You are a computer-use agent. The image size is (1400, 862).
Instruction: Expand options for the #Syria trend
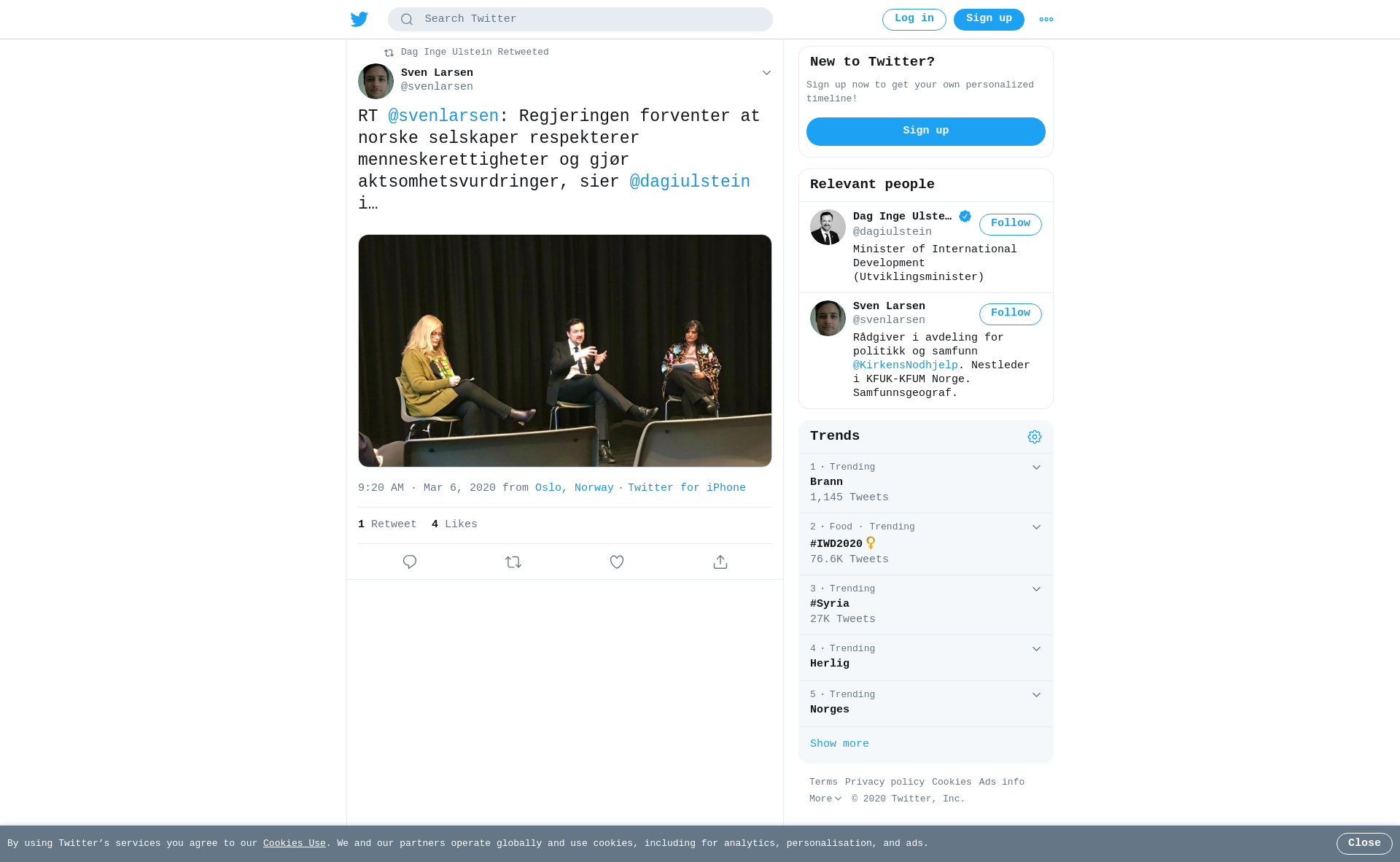(x=1036, y=589)
